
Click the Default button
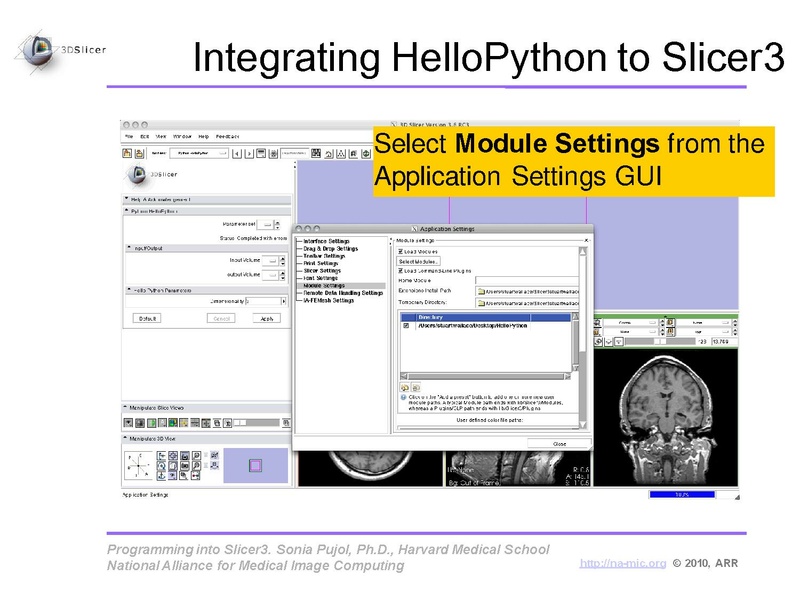pos(147,318)
